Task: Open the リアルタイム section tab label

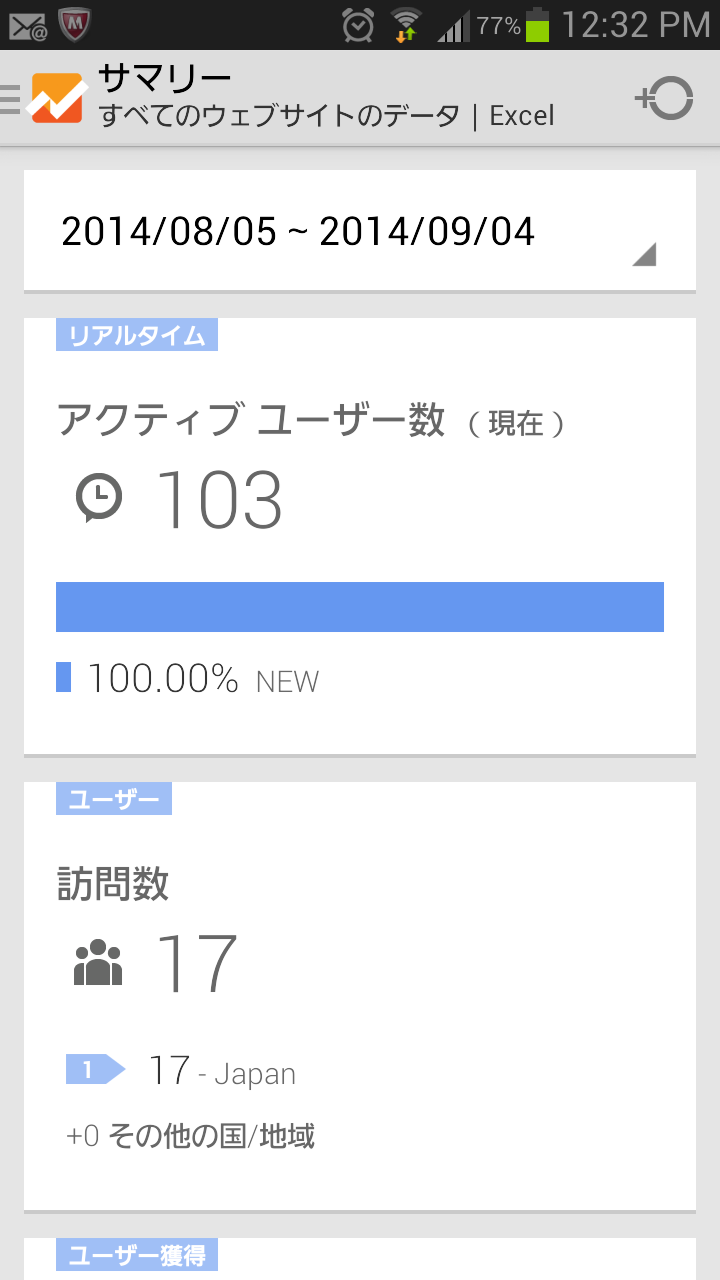Action: (137, 336)
